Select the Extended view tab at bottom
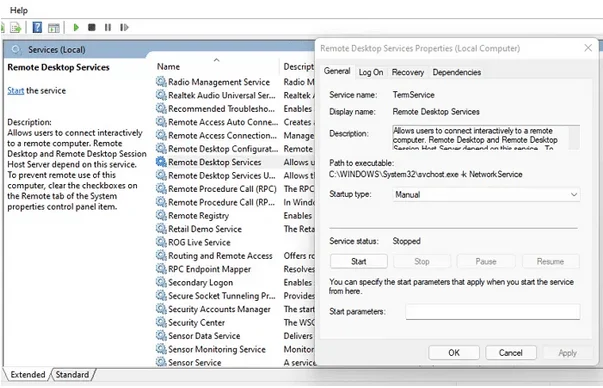This screenshot has height=388, width=603. (28, 375)
